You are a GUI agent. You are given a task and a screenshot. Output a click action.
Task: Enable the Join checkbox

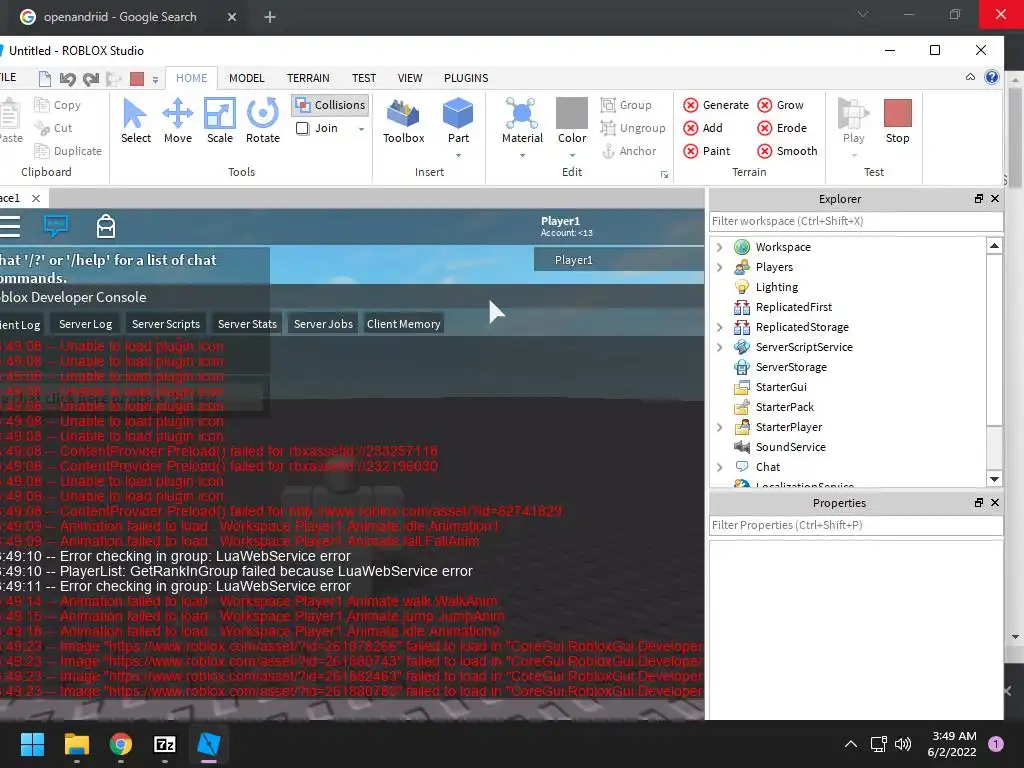point(302,128)
